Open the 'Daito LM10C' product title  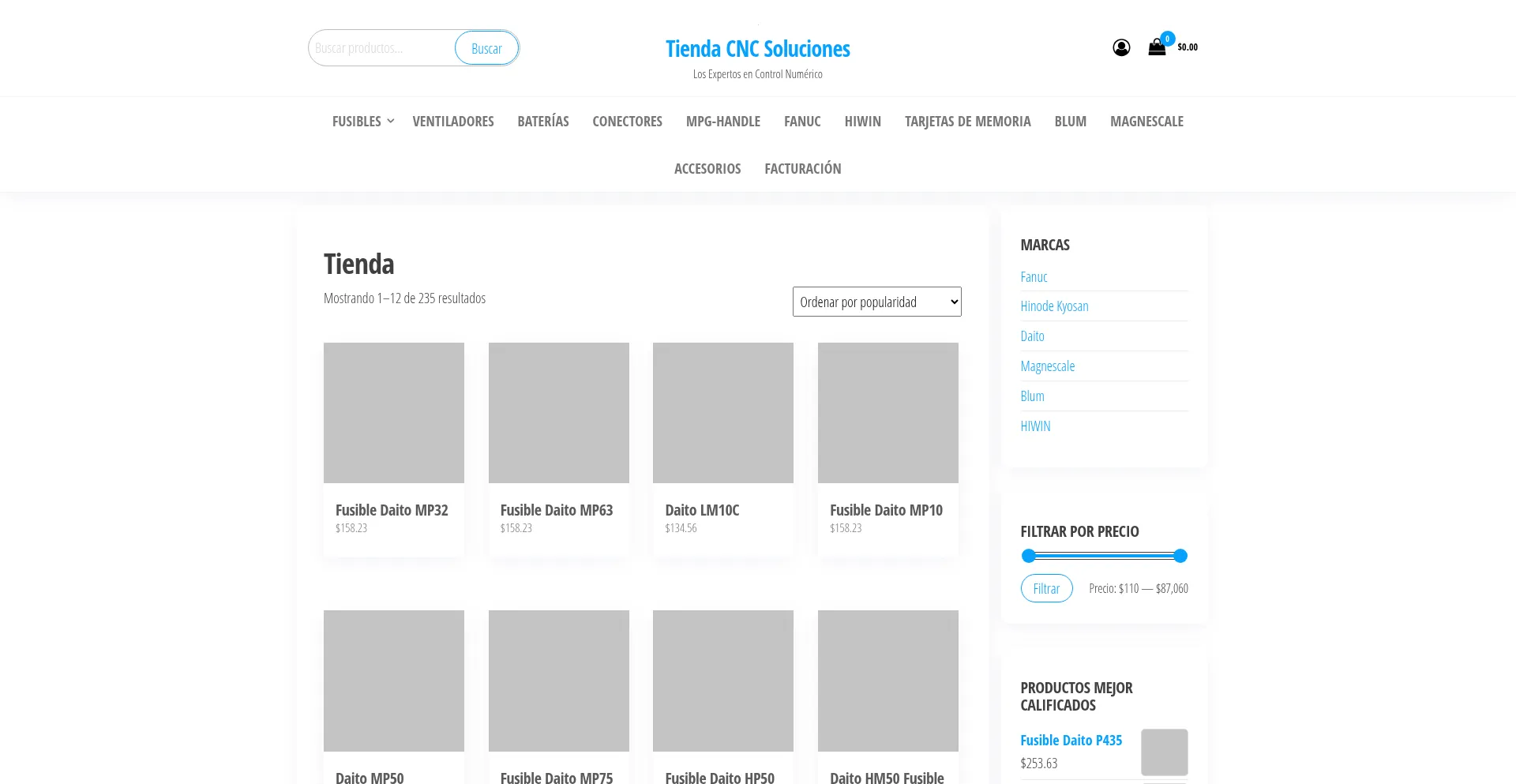coord(702,510)
